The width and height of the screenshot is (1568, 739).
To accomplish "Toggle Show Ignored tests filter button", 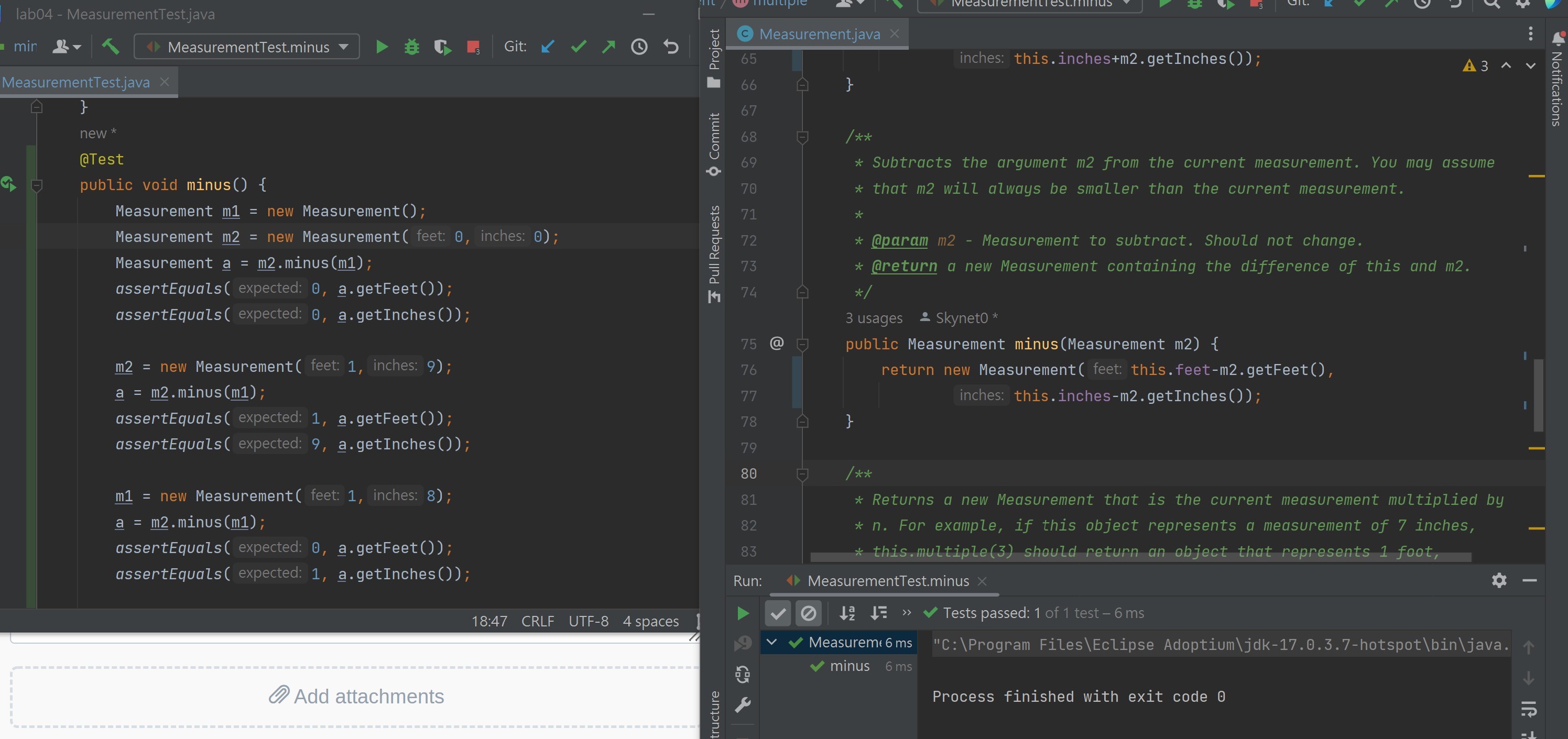I will (808, 613).
